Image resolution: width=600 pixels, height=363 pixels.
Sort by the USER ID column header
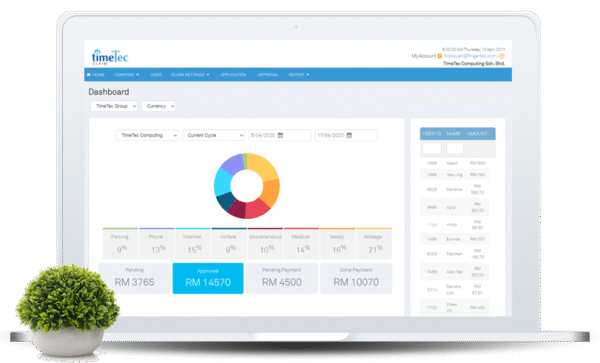click(432, 134)
